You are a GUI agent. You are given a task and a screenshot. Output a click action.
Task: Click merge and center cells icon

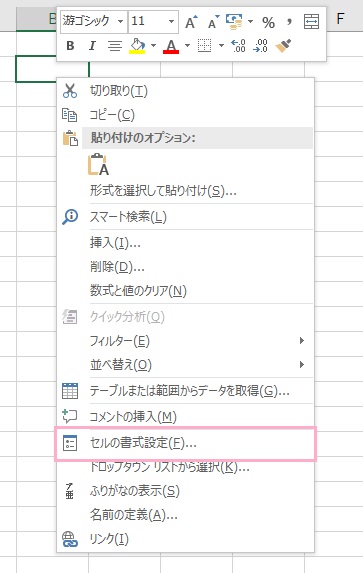[311, 22]
